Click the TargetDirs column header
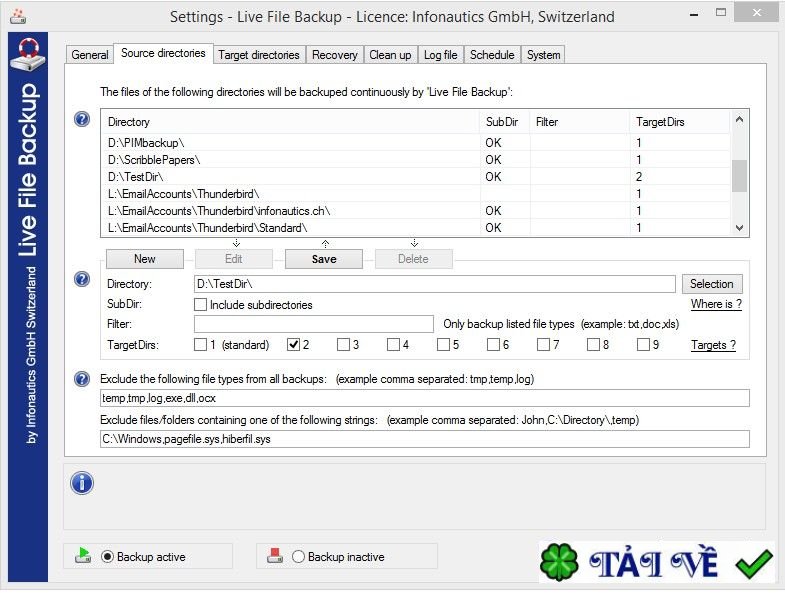The image size is (785, 593). [x=680, y=122]
